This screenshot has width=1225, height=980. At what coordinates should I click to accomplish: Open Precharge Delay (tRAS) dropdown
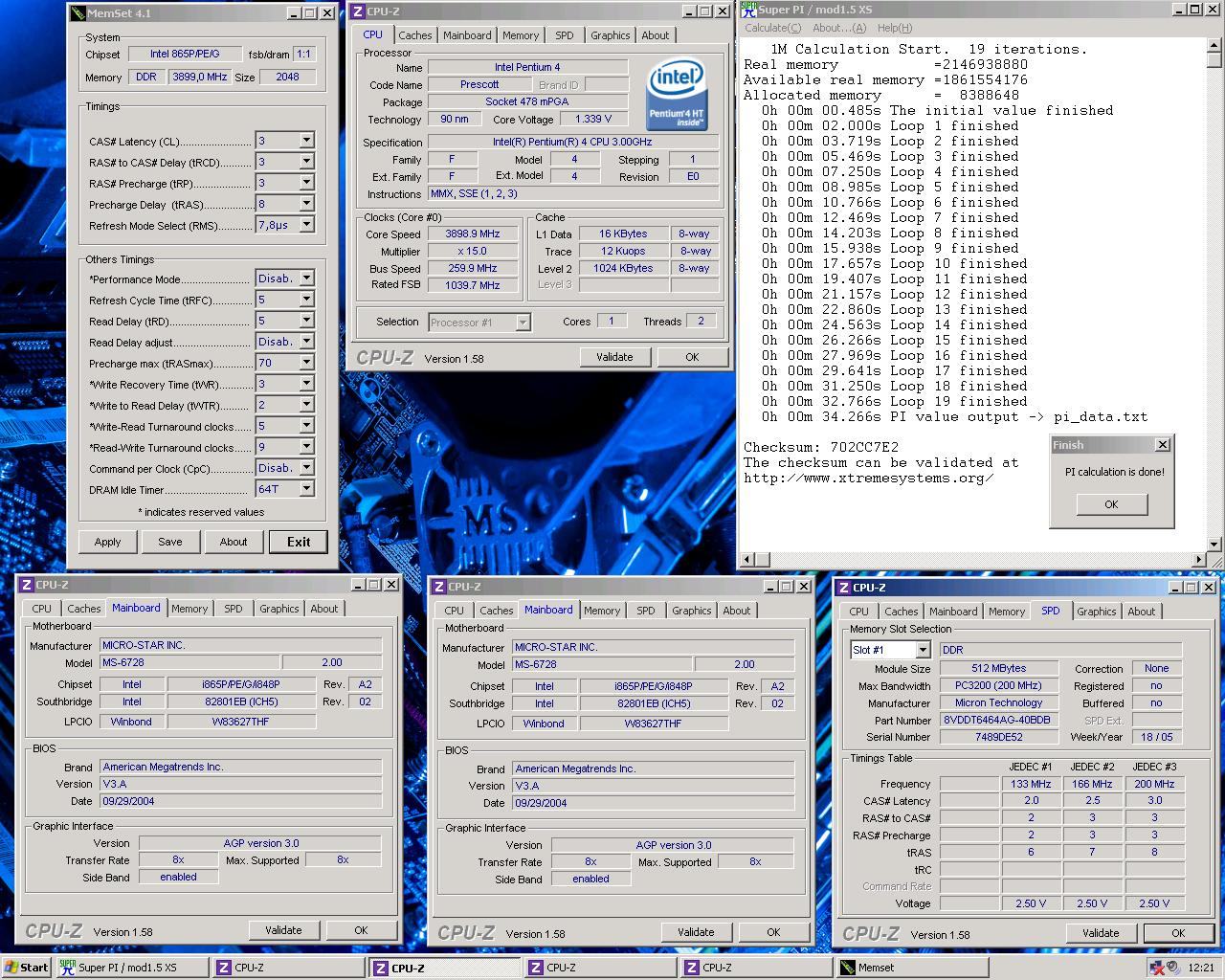[x=306, y=204]
